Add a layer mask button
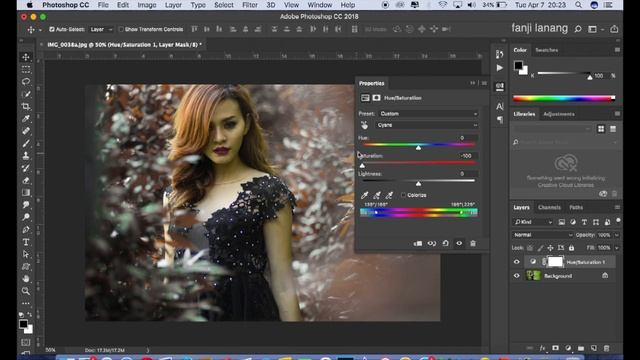640x360 pixels. tap(555, 348)
